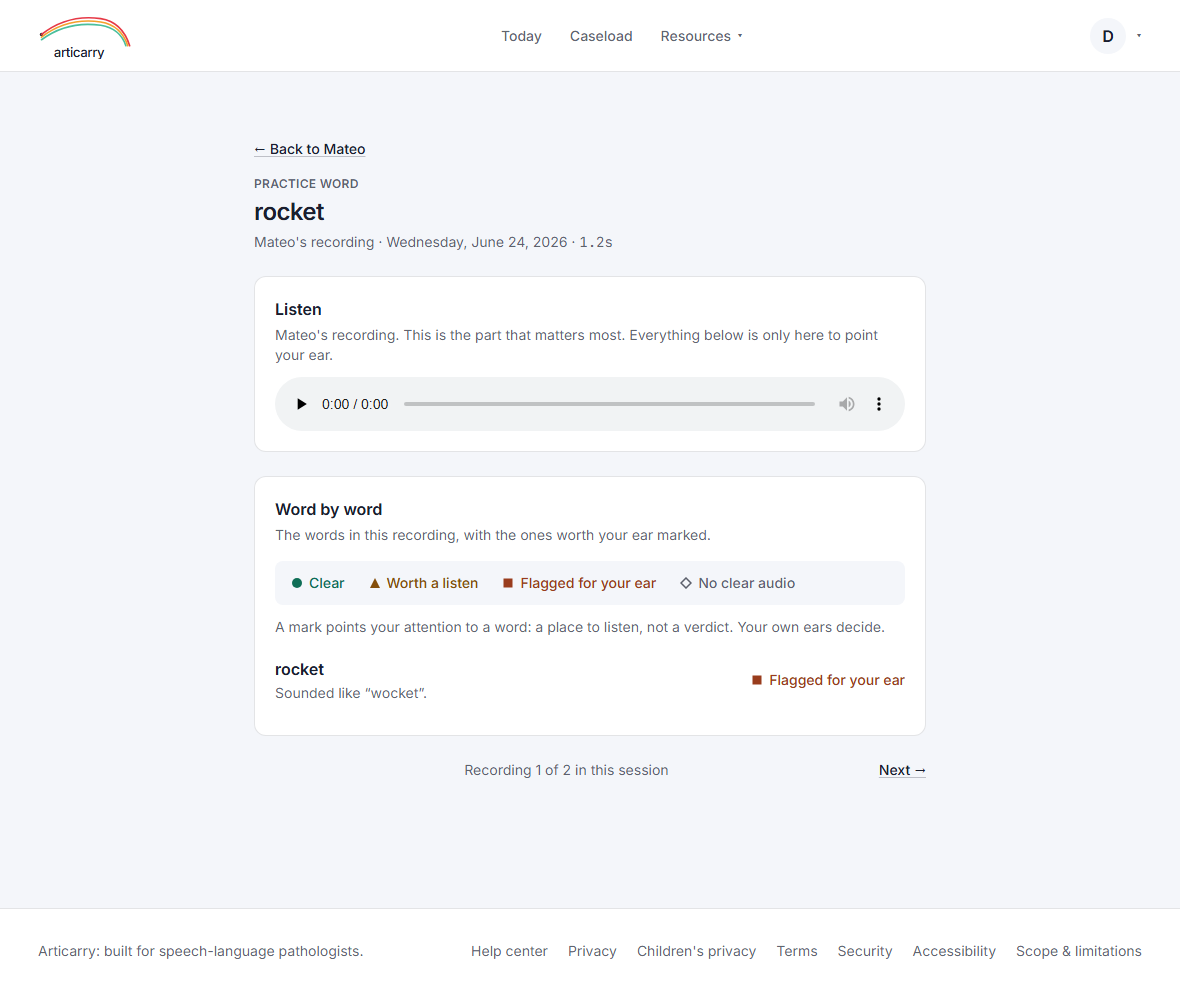Expand the account menu caret
1180x993 pixels.
[1139, 36]
